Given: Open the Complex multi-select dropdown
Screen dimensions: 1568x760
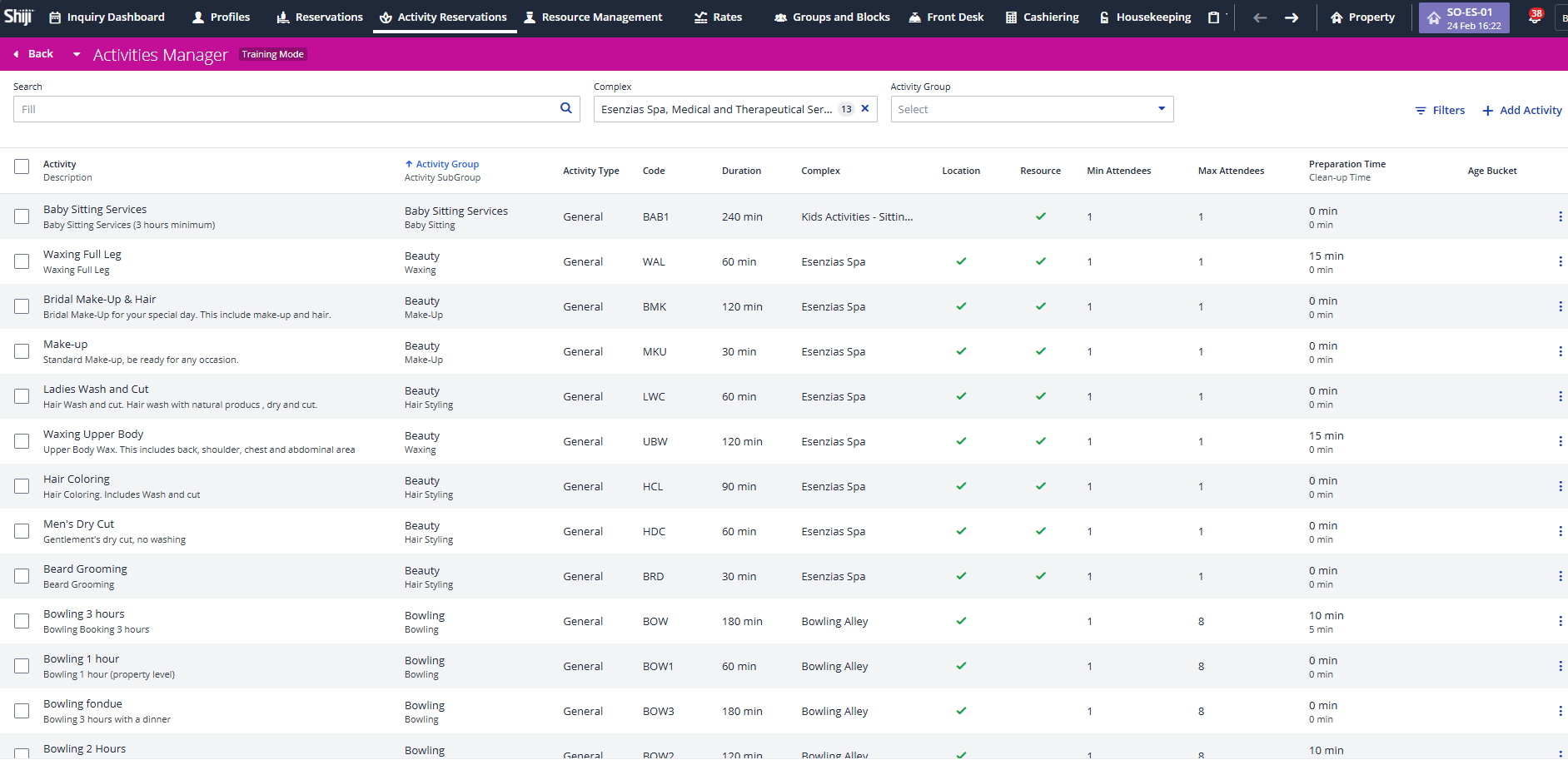Looking at the screenshot, I should click(716, 109).
